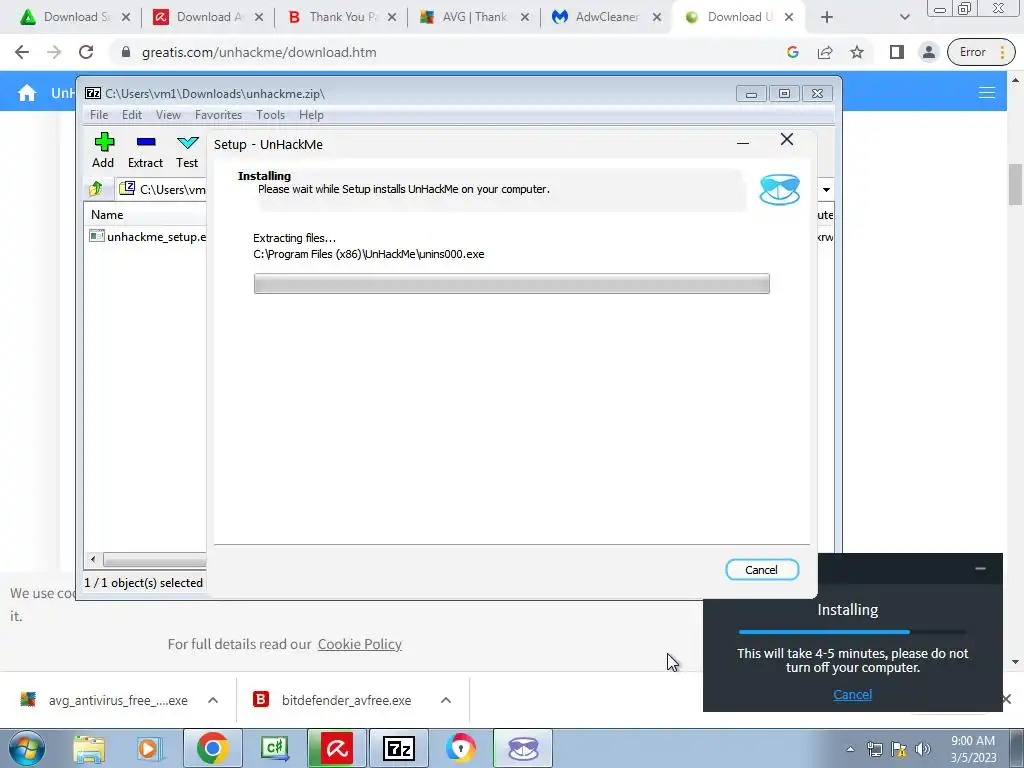
Task: Click the 7-Zip Extract toolbar icon
Action: pos(145,150)
